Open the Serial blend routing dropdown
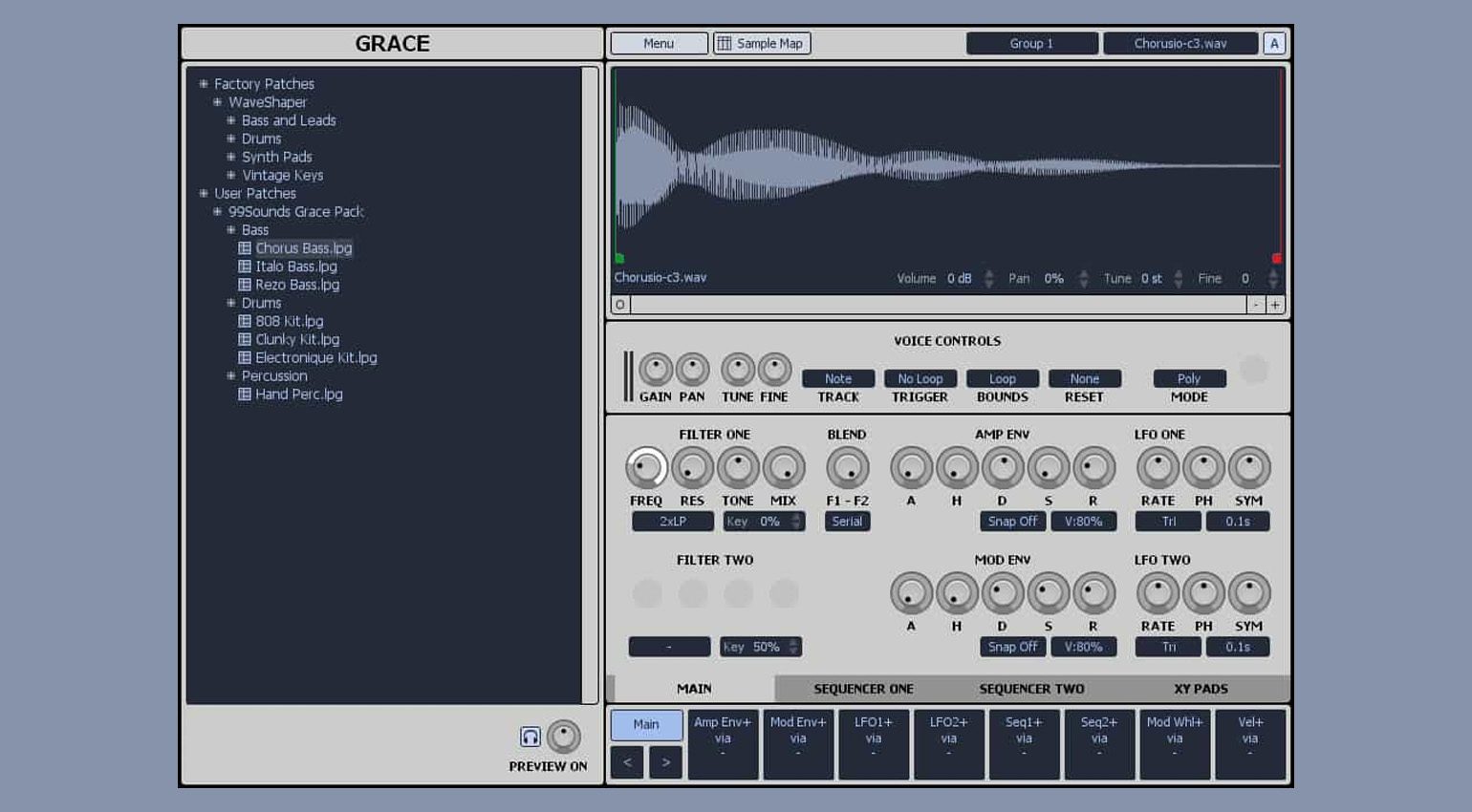This screenshot has height=812, width=1472. coord(847,522)
